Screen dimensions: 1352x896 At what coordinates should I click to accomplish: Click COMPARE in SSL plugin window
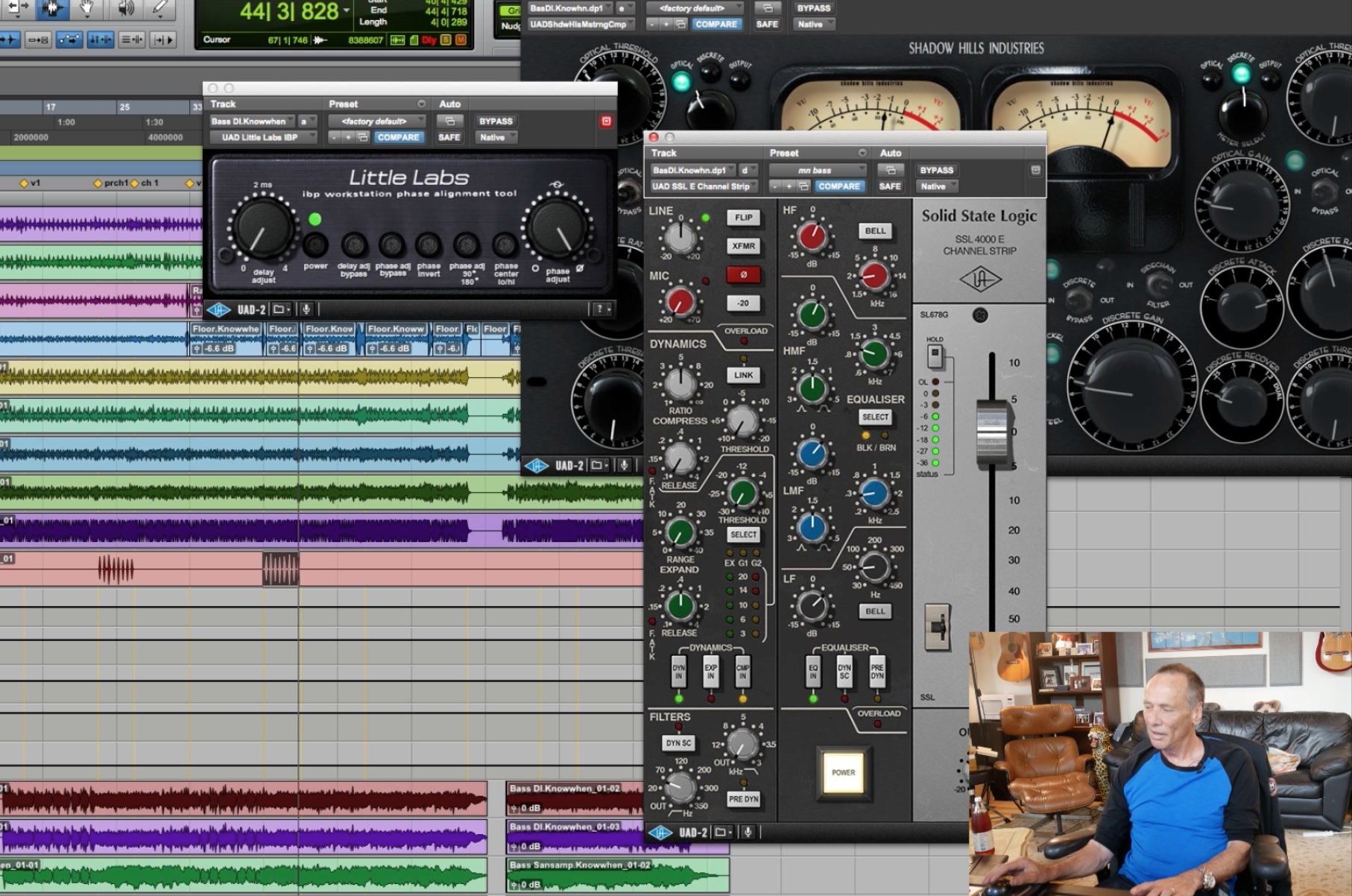click(x=838, y=186)
